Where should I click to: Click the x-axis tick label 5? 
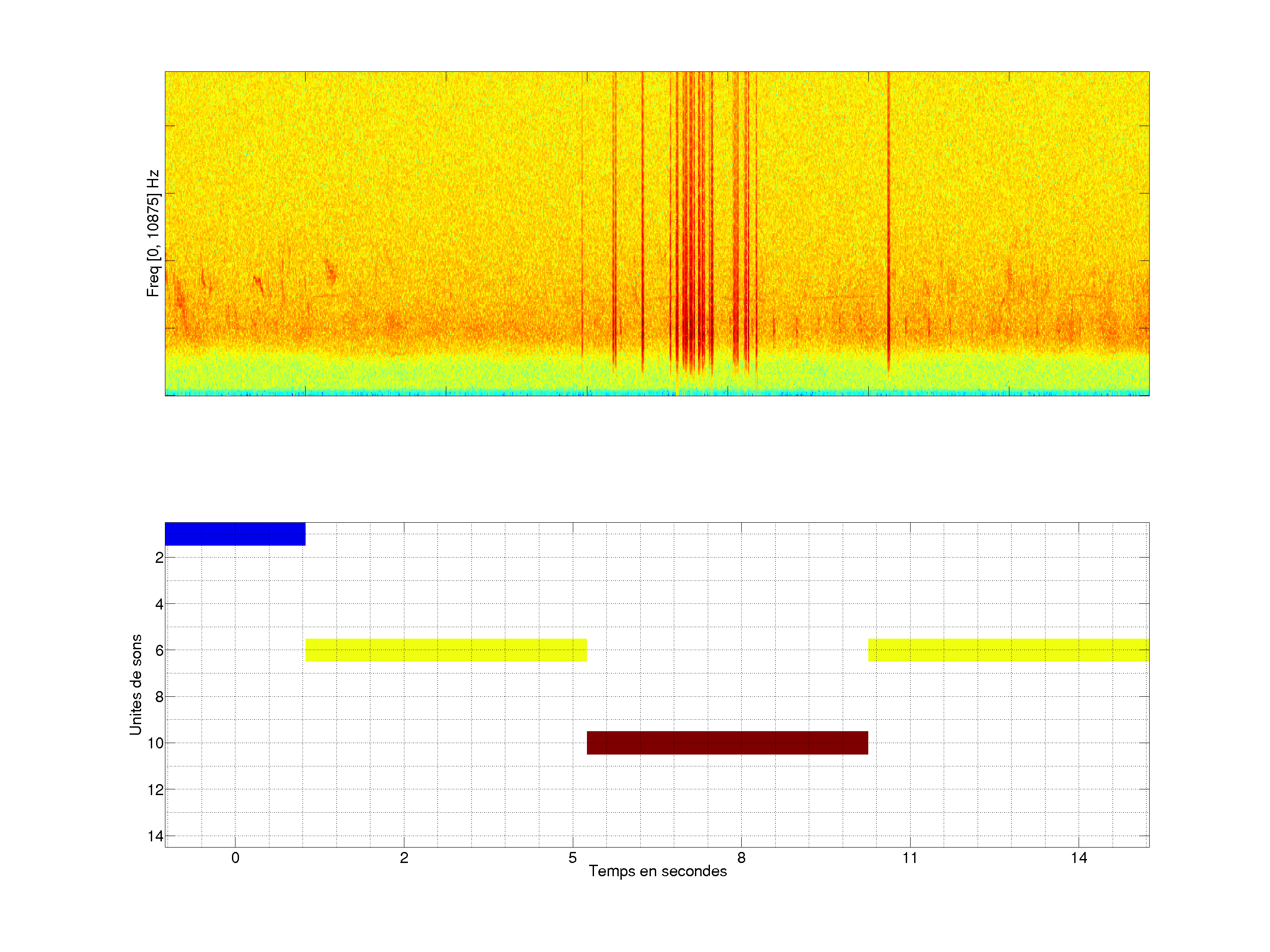click(572, 858)
